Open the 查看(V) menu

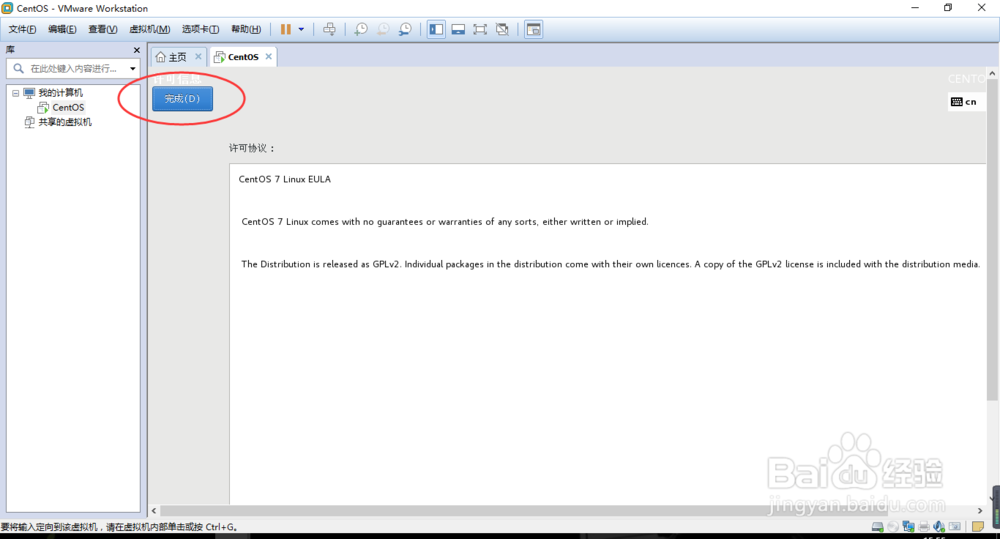[103, 29]
